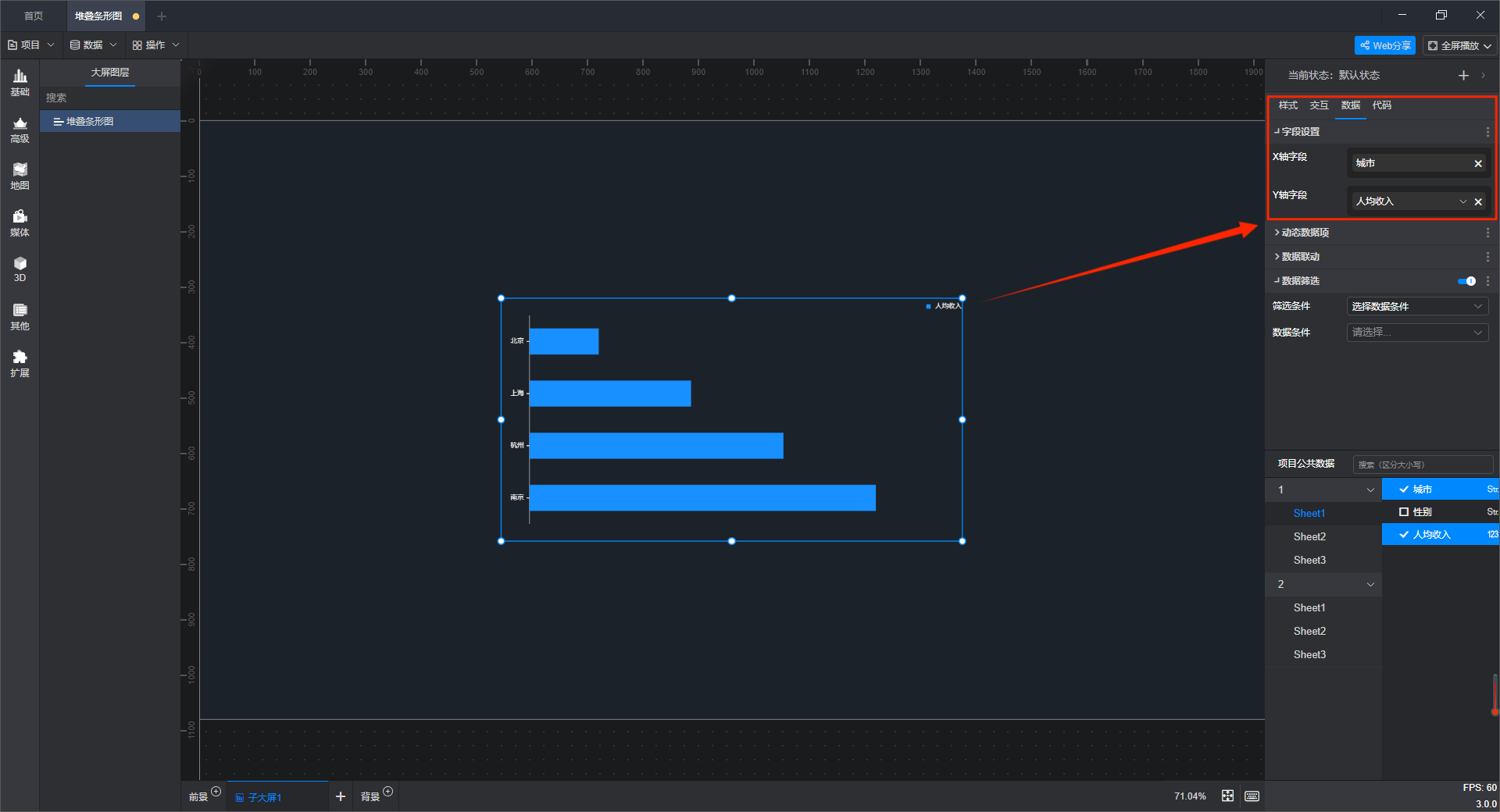The height and width of the screenshot is (812, 1500).
Task: Open the 筛选条件 dropdown
Action: 1417,306
